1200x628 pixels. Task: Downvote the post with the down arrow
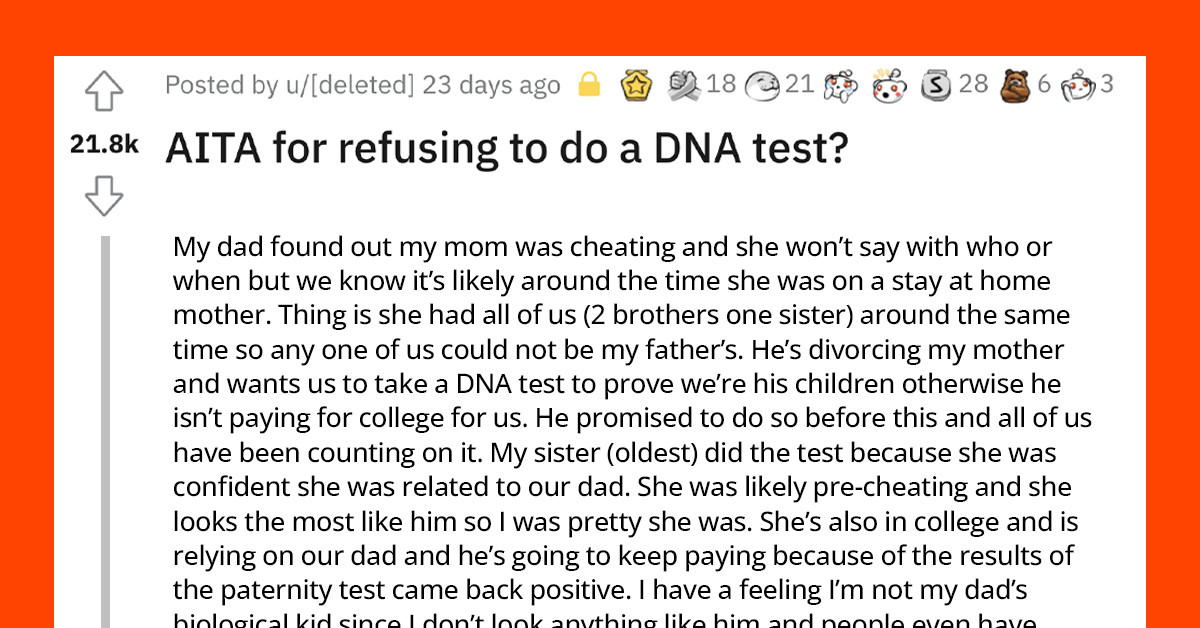(x=103, y=192)
